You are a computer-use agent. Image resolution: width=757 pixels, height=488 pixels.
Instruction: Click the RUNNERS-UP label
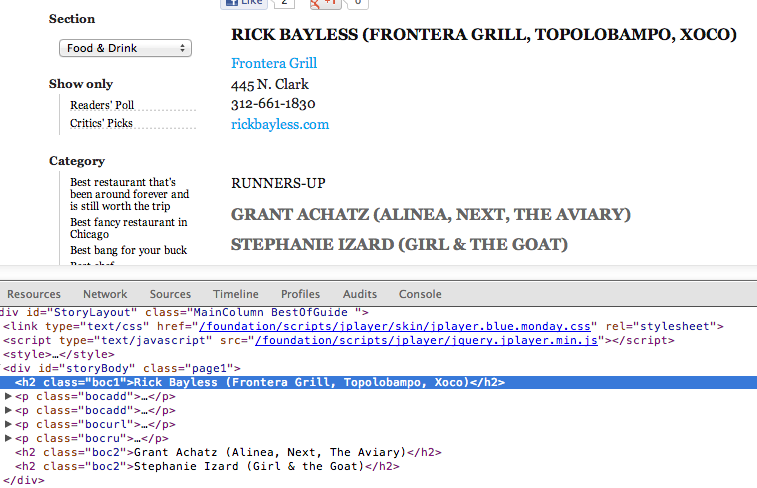pos(278,183)
